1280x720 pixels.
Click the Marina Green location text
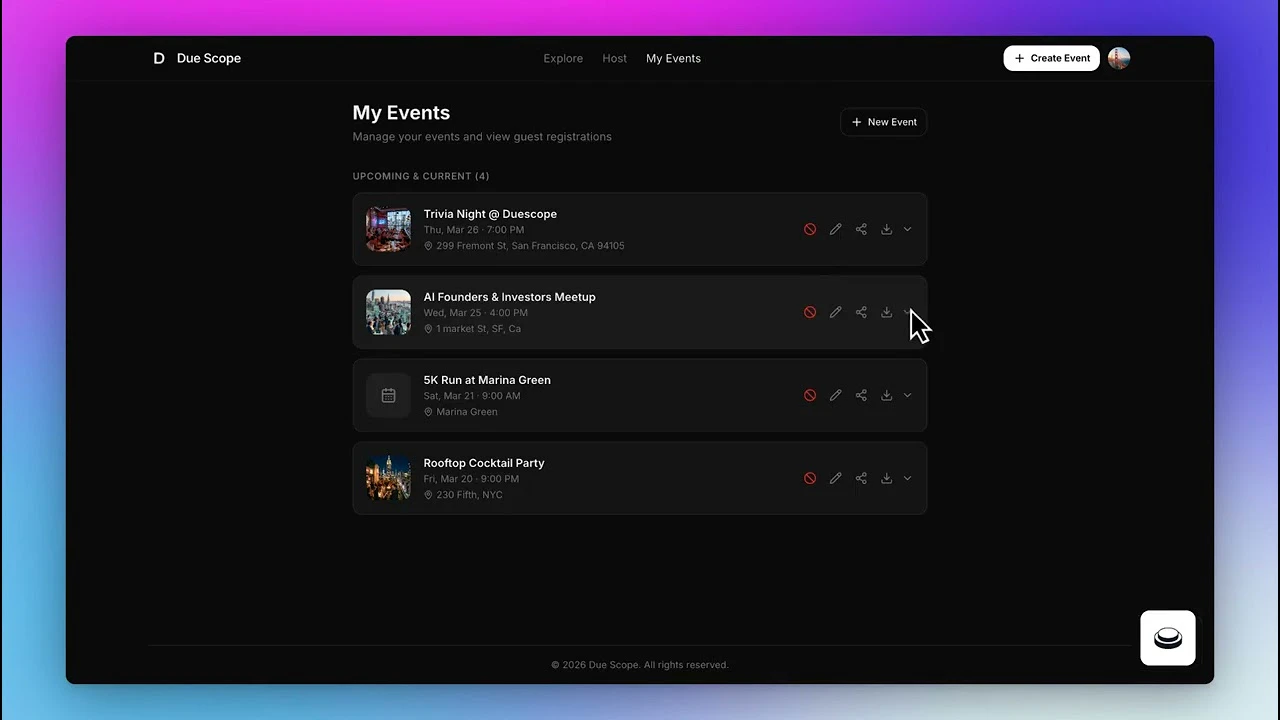pos(467,412)
